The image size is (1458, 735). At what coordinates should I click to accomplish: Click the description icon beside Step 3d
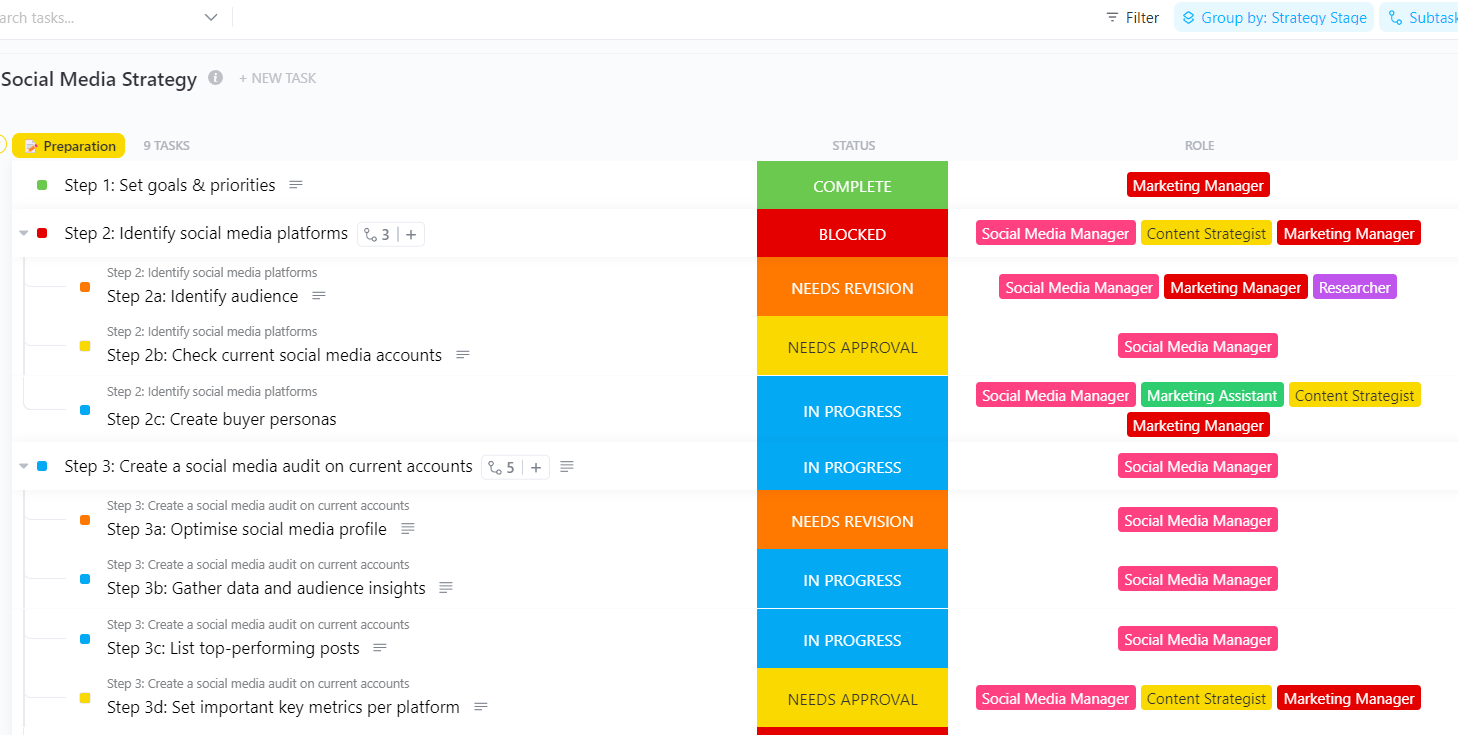click(x=481, y=707)
